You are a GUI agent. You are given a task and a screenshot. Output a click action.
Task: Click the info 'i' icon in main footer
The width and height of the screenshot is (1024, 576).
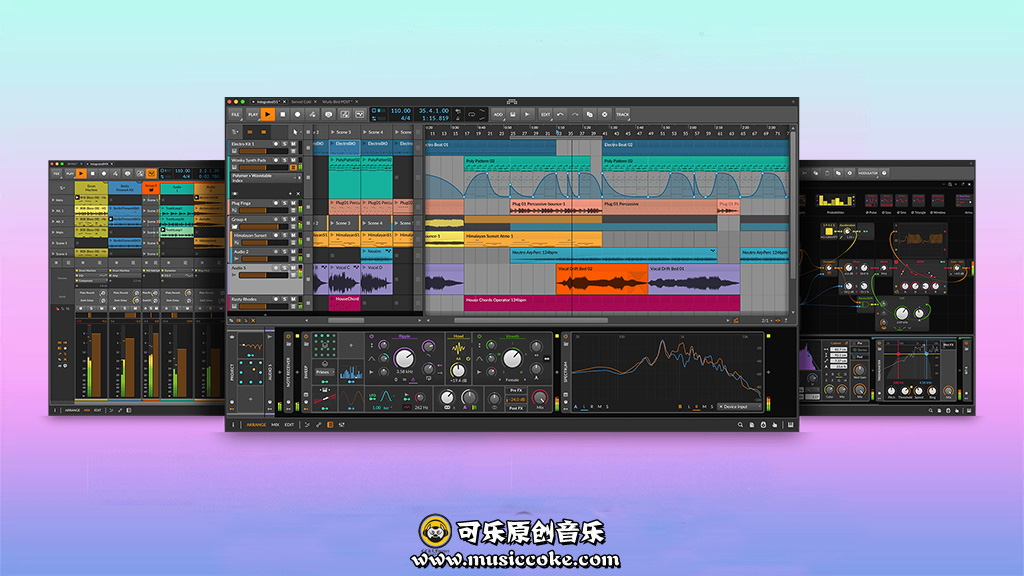(x=233, y=425)
